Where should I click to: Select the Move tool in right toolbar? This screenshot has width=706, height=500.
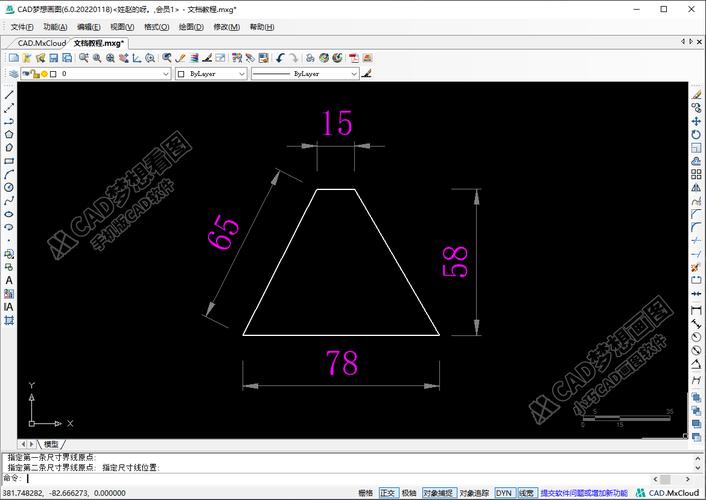tap(696, 121)
